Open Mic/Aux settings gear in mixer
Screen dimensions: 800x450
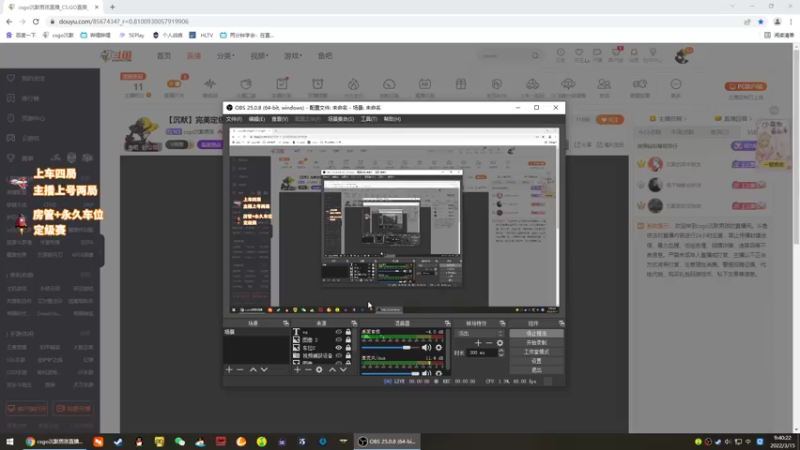tap(439, 373)
